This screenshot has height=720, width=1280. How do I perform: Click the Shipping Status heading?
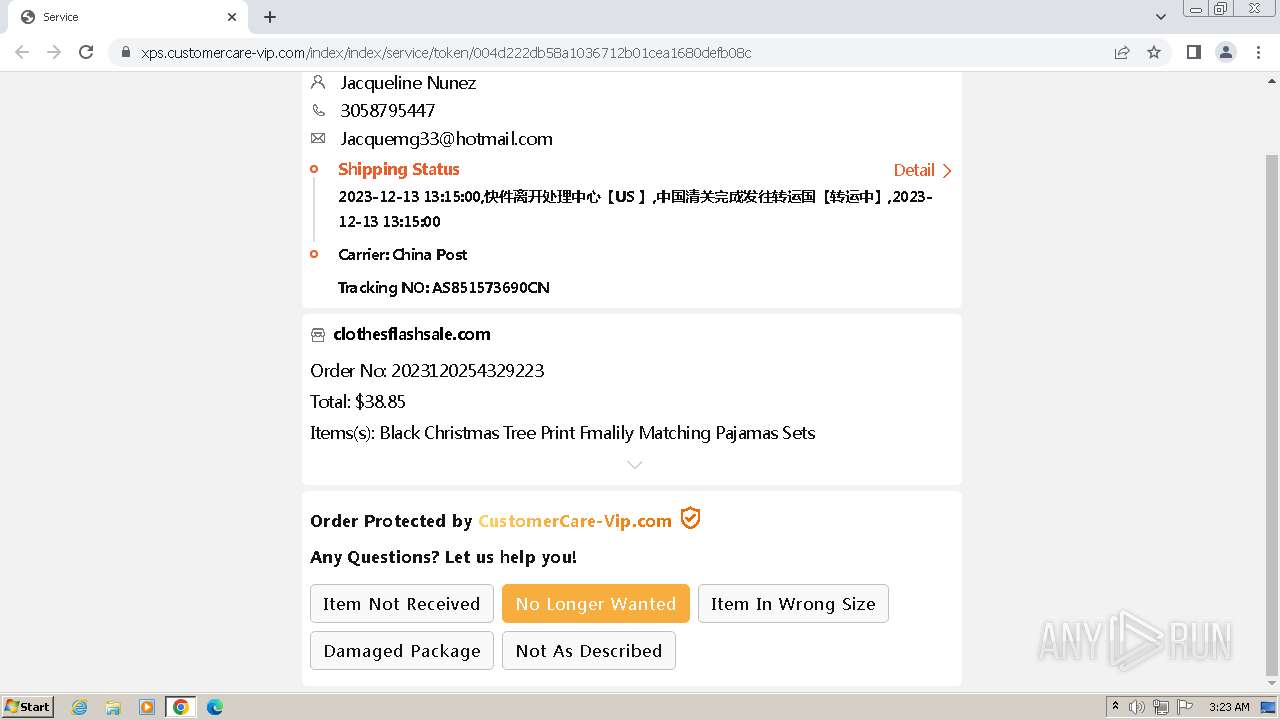pos(399,169)
